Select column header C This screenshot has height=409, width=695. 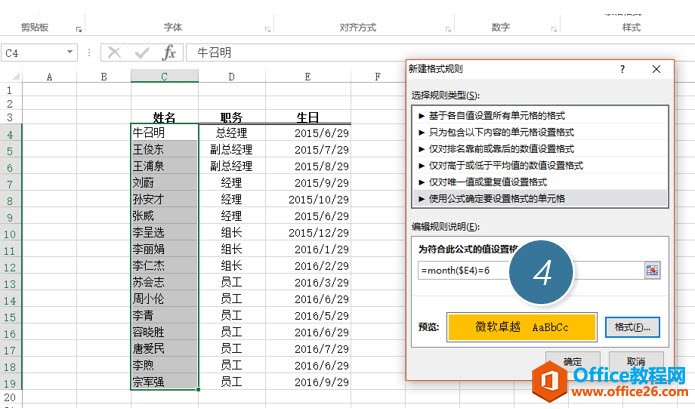click(x=164, y=77)
